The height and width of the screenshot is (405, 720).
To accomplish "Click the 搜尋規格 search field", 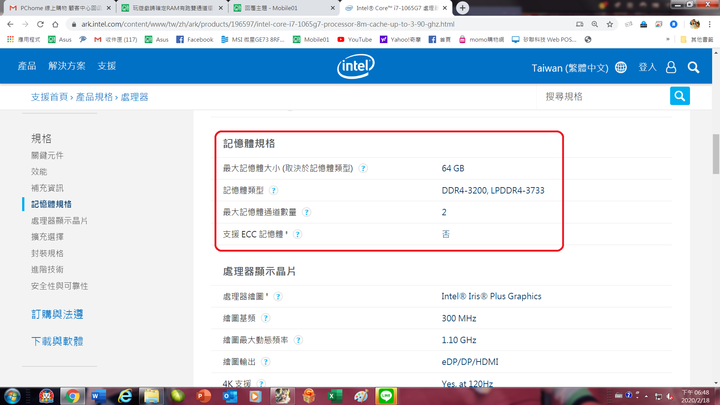I will 603,96.
